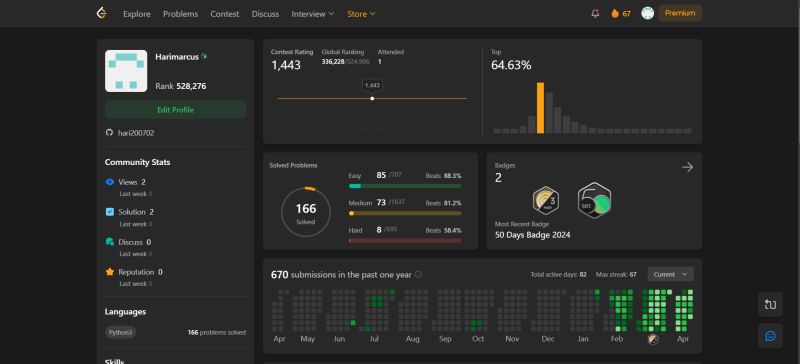Click the Premium button
The height and width of the screenshot is (364, 800).
[x=680, y=13]
